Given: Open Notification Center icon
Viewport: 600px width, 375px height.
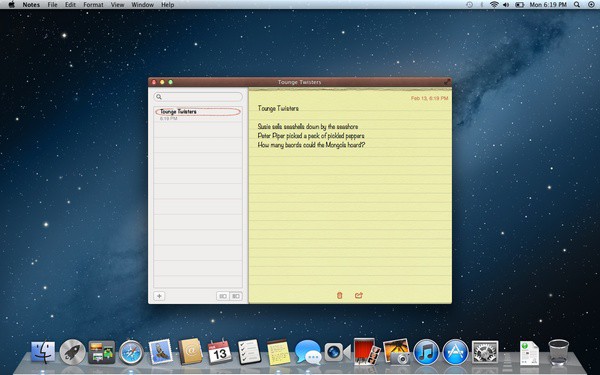Looking at the screenshot, I should tap(591, 5).
